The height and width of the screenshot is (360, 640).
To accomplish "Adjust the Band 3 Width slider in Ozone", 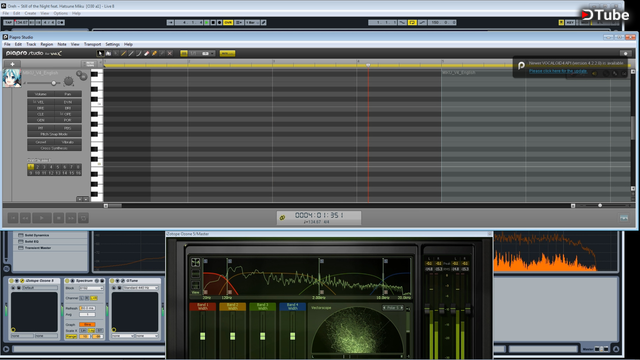I will coord(262,336).
